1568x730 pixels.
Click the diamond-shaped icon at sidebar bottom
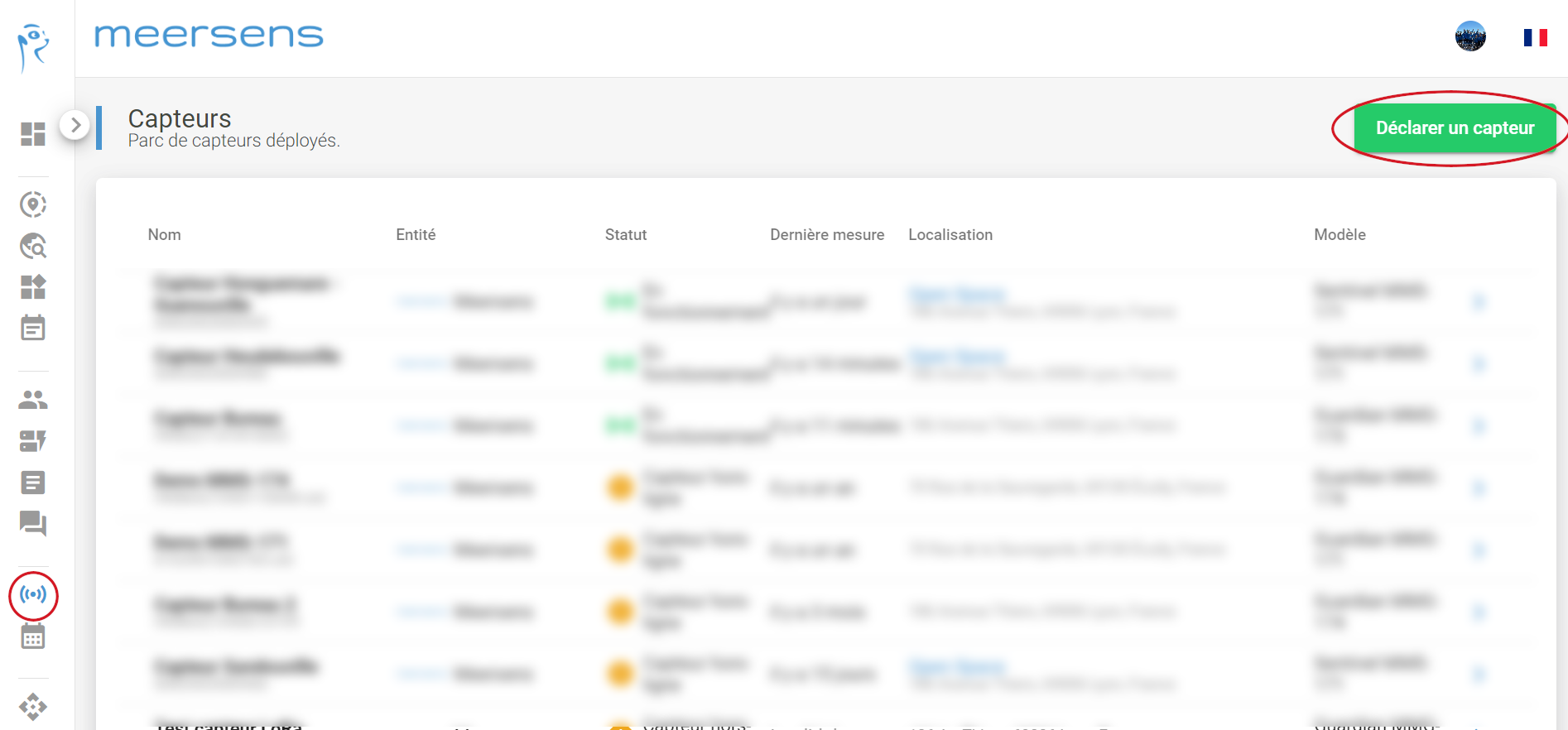pyautogui.click(x=33, y=707)
